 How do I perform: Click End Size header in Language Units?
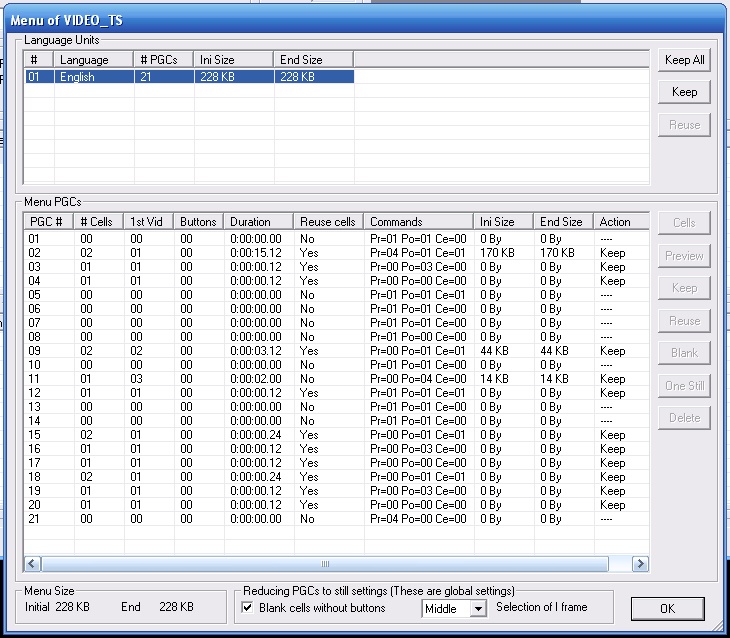313,60
